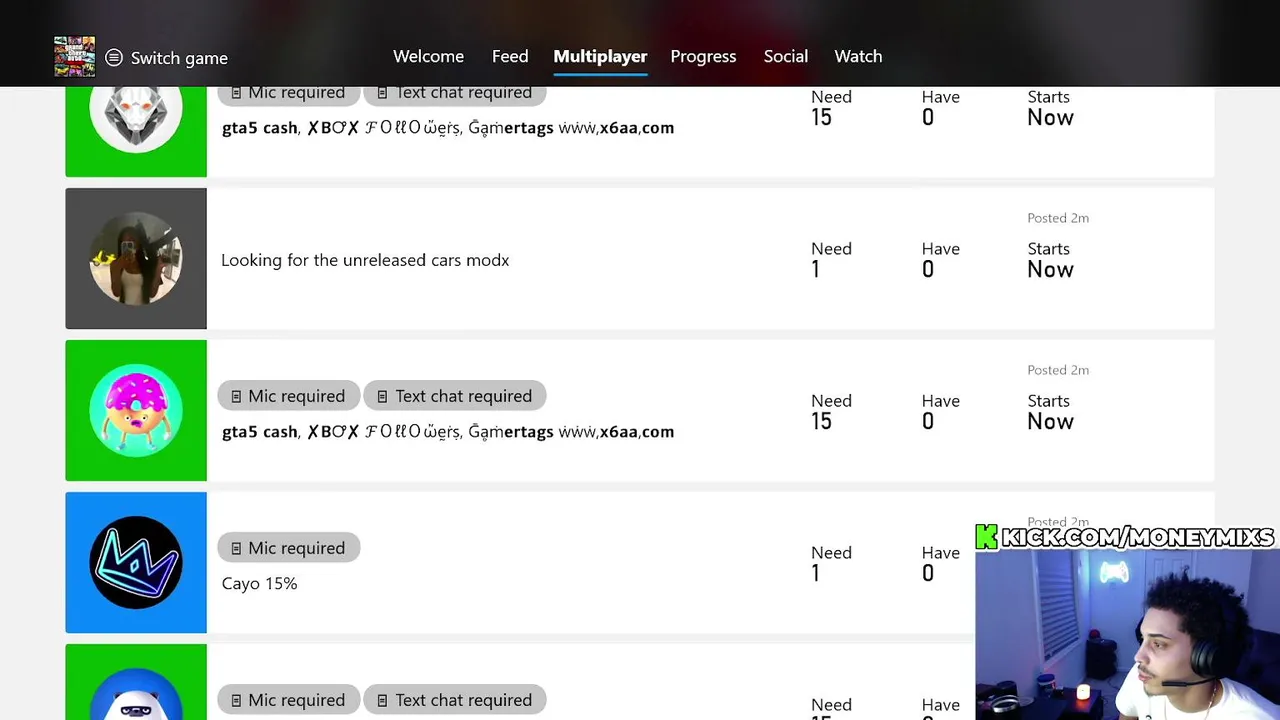1280x720 pixels.
Task: Click 'Posted 2m' on the donut post
Action: tap(1058, 370)
